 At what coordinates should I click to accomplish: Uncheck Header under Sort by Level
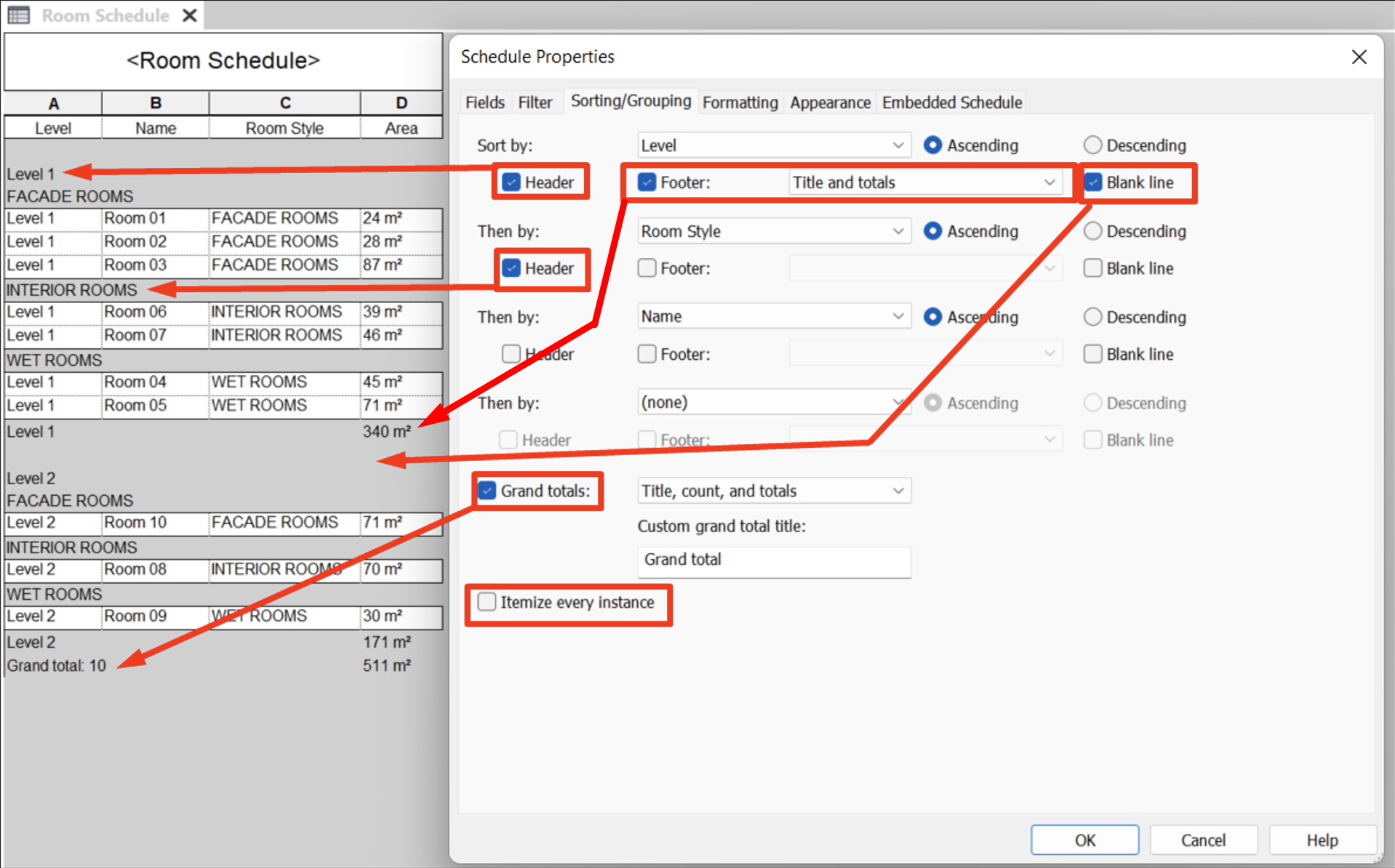[511, 182]
